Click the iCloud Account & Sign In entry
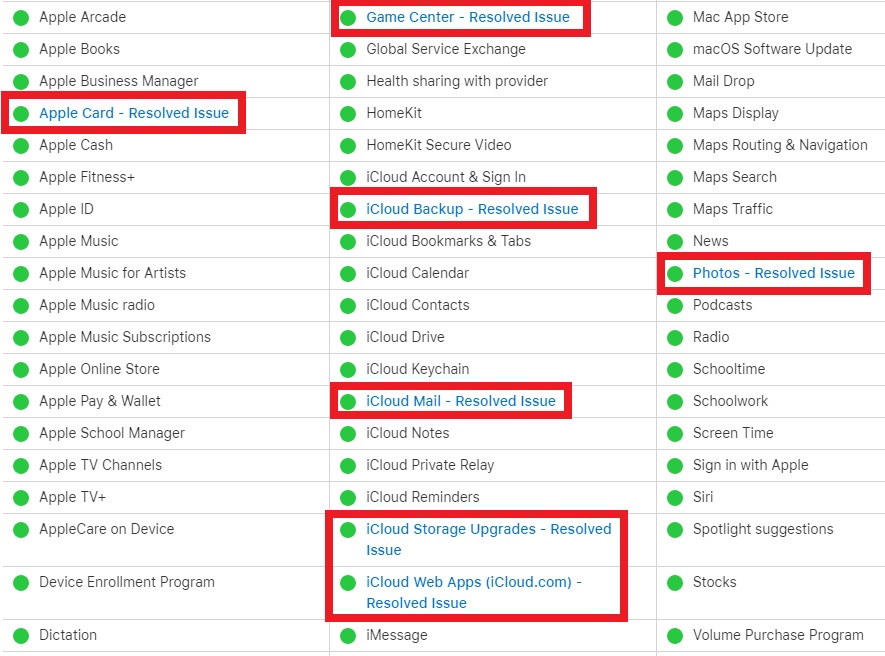885x656 pixels. click(446, 177)
